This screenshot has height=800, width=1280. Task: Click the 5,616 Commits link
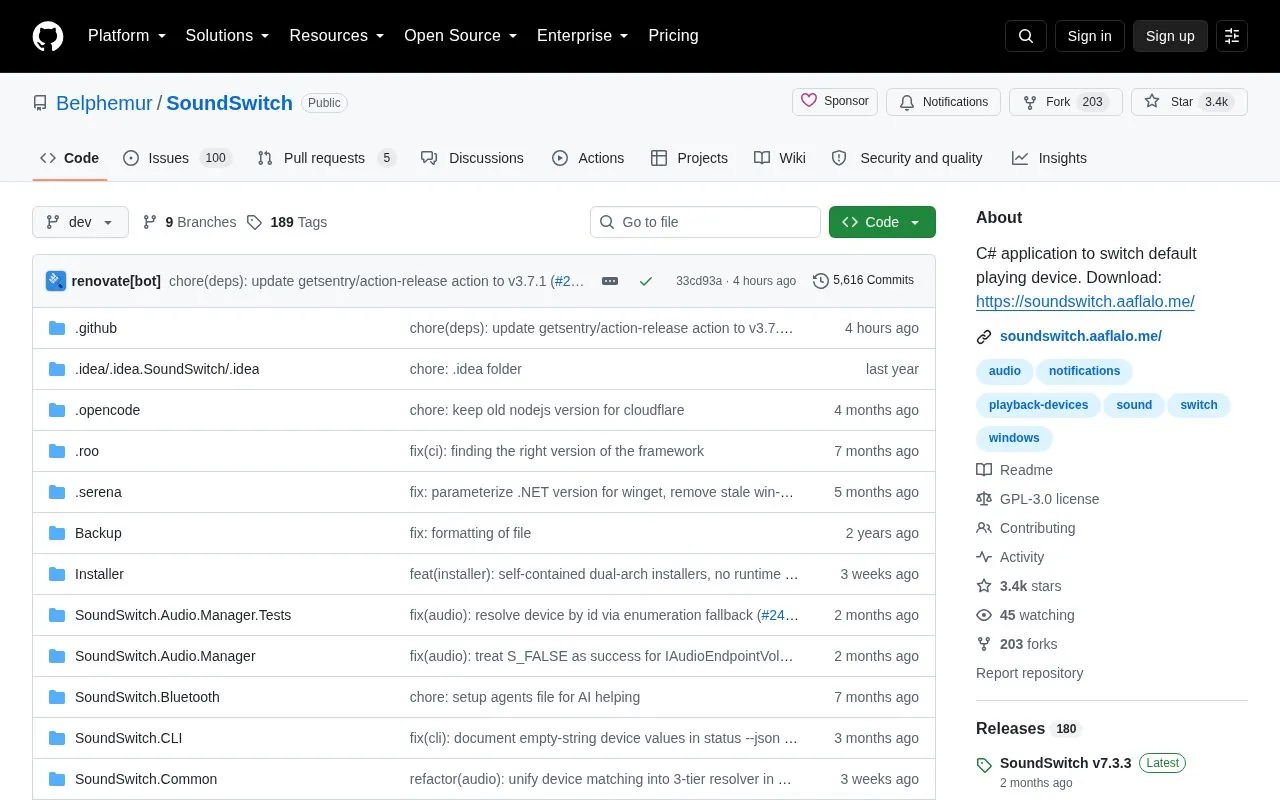[x=863, y=281]
